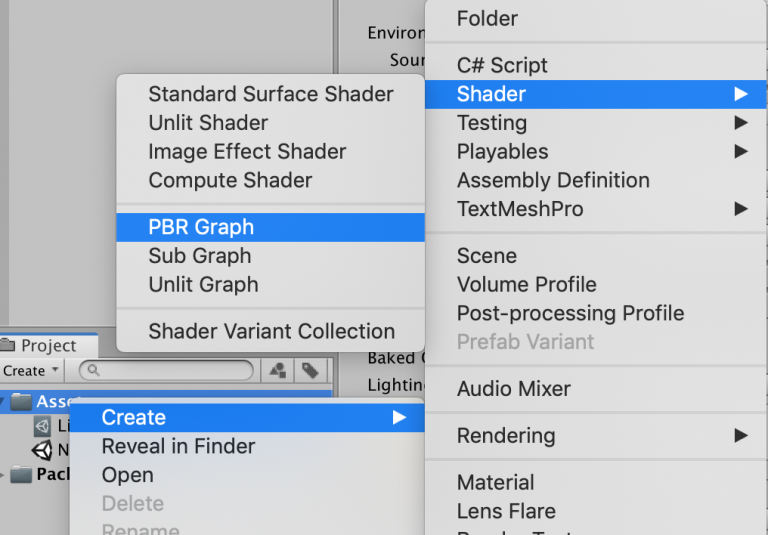Click the search-by-label tag icon
This screenshot has width=768, height=535.
(x=310, y=370)
